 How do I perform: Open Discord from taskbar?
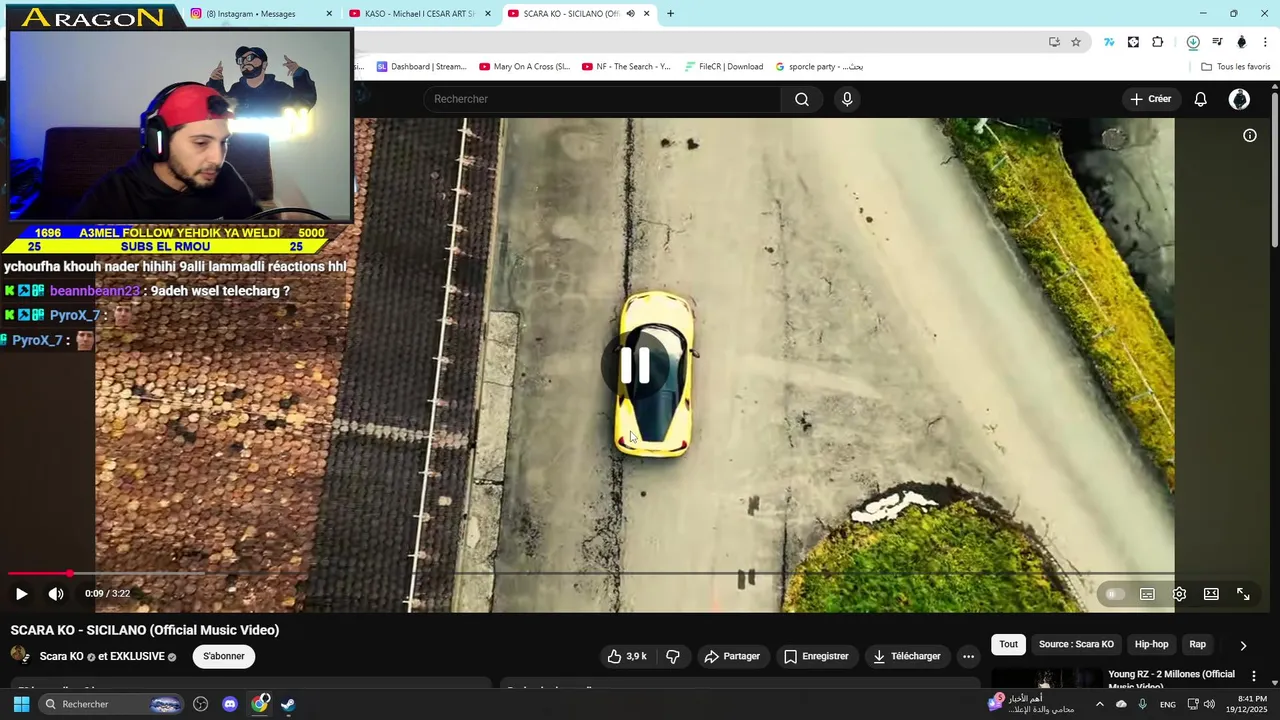(230, 704)
